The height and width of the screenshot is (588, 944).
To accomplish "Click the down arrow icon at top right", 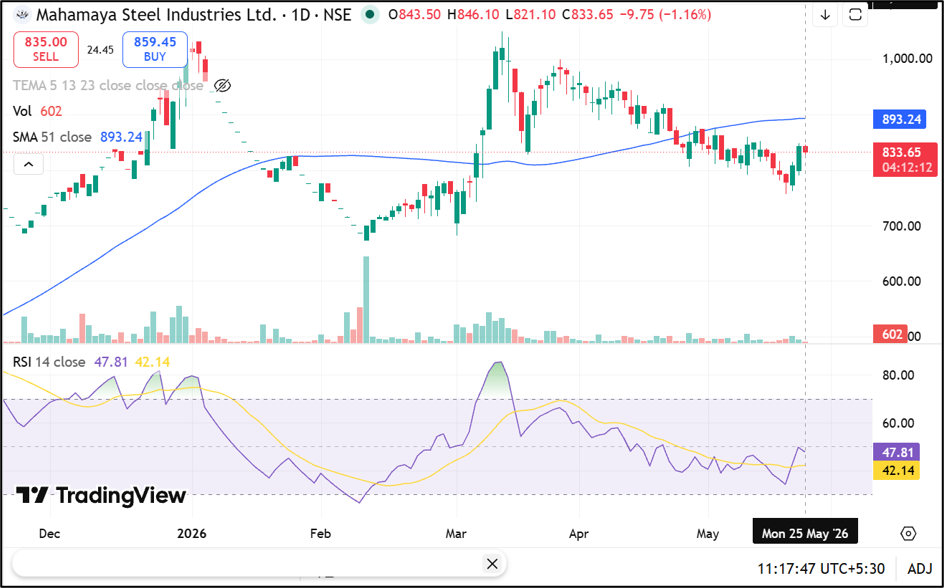I will click(x=825, y=15).
